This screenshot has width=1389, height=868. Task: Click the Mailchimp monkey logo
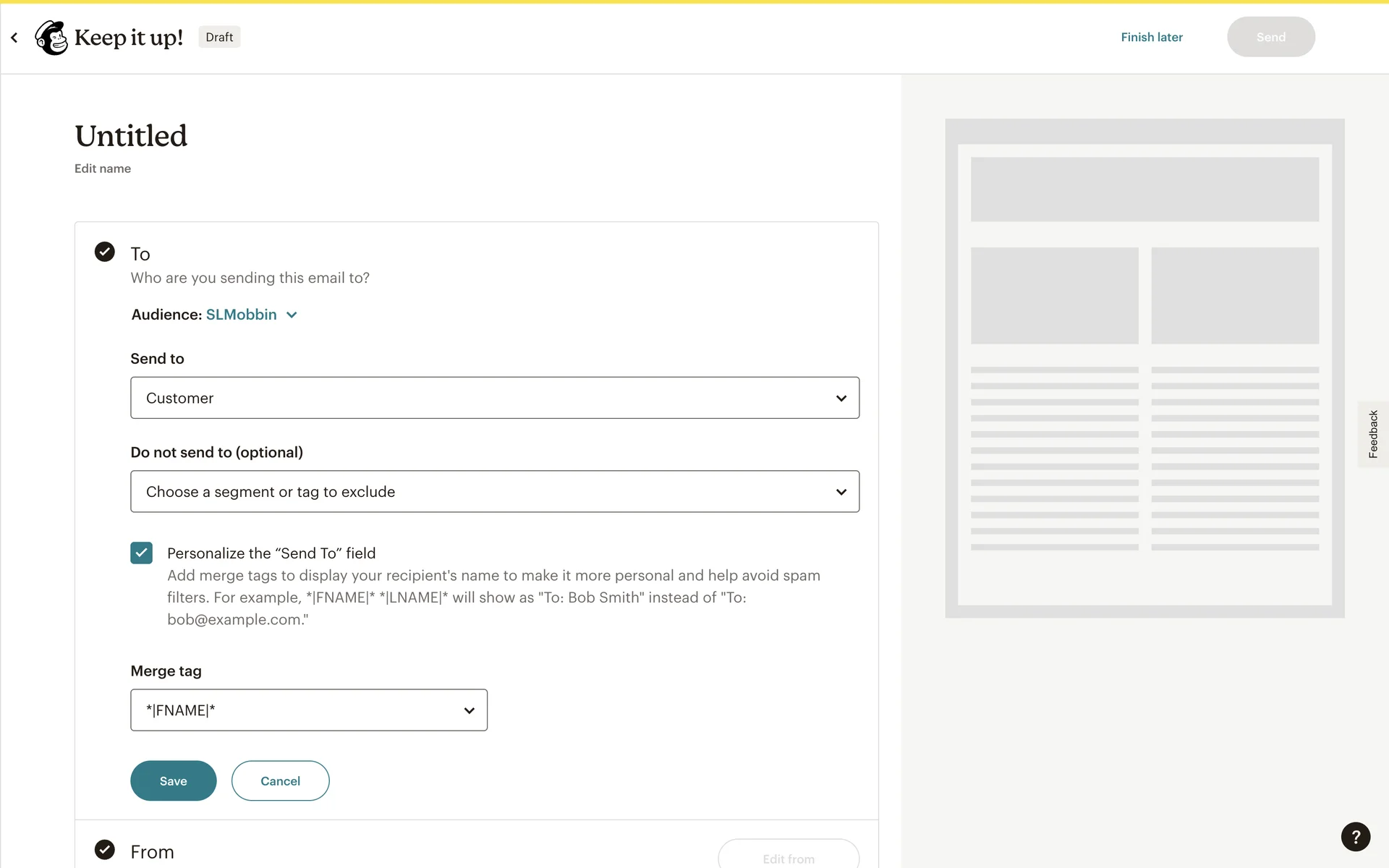tap(51, 38)
